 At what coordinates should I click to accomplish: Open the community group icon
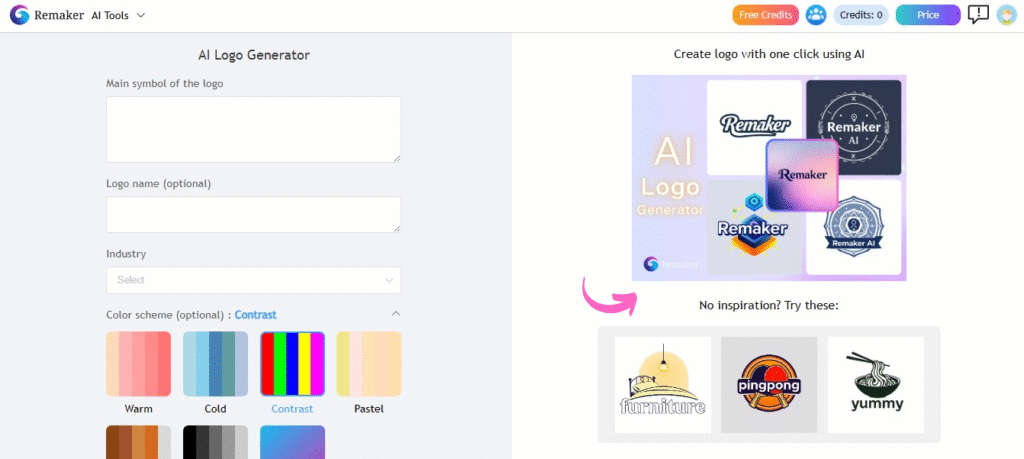click(816, 15)
